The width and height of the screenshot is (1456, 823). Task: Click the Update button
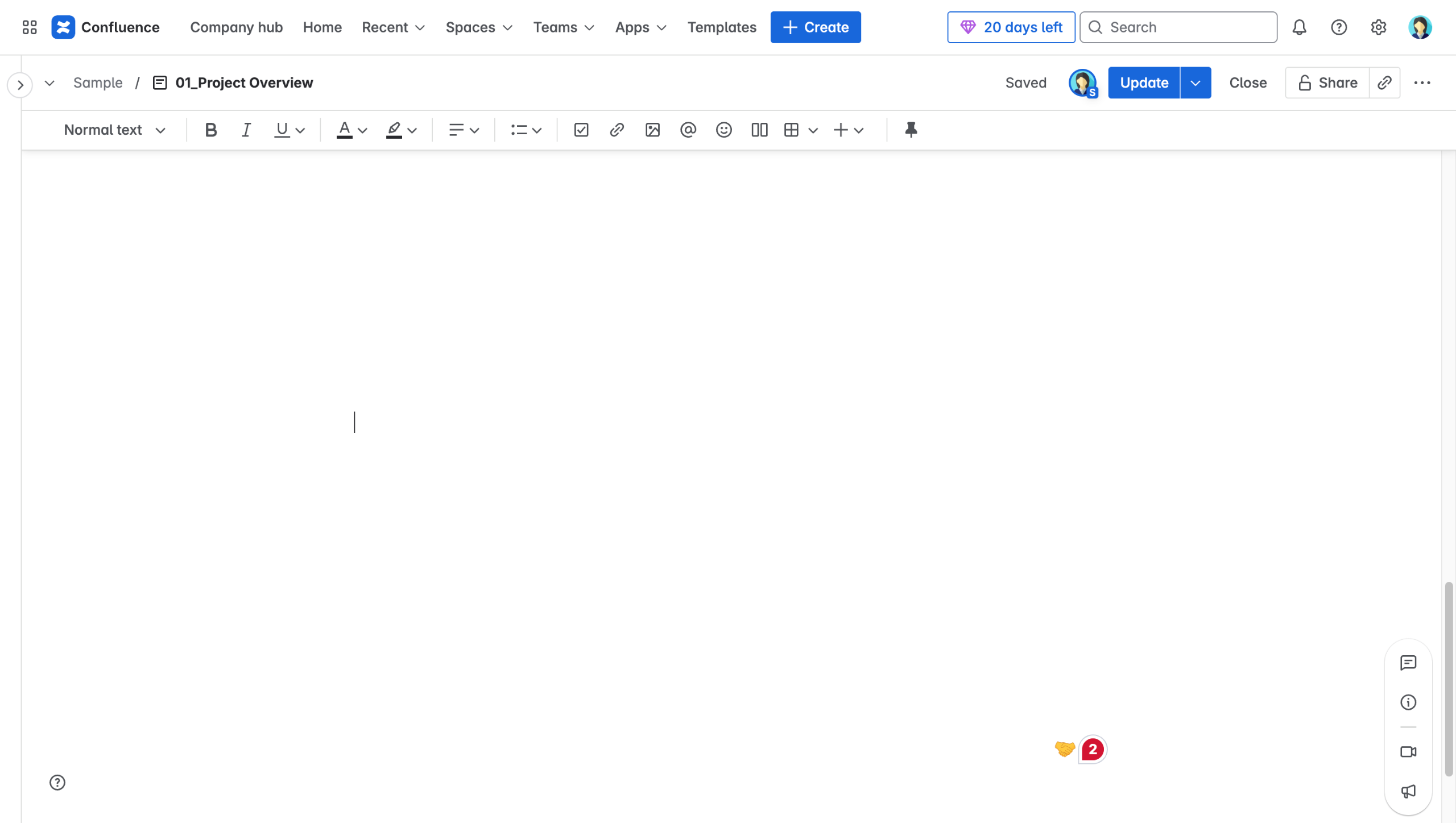(1144, 83)
